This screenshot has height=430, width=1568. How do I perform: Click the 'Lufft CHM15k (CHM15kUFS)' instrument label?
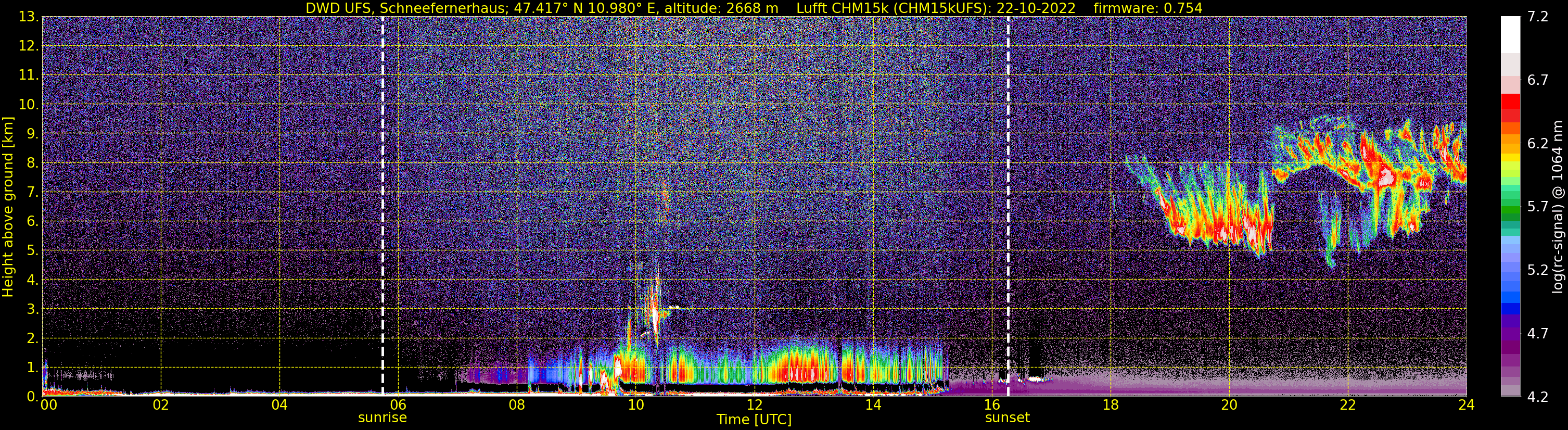pyautogui.click(x=894, y=8)
